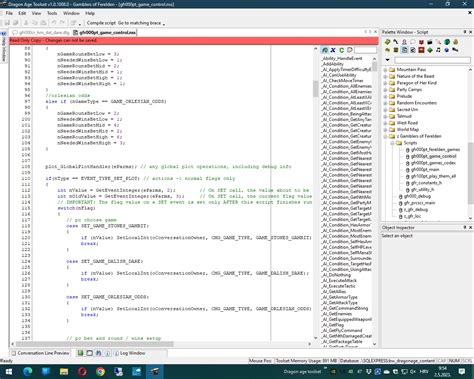
Task: Click the variables X icon above function list
Action: tap(333, 50)
